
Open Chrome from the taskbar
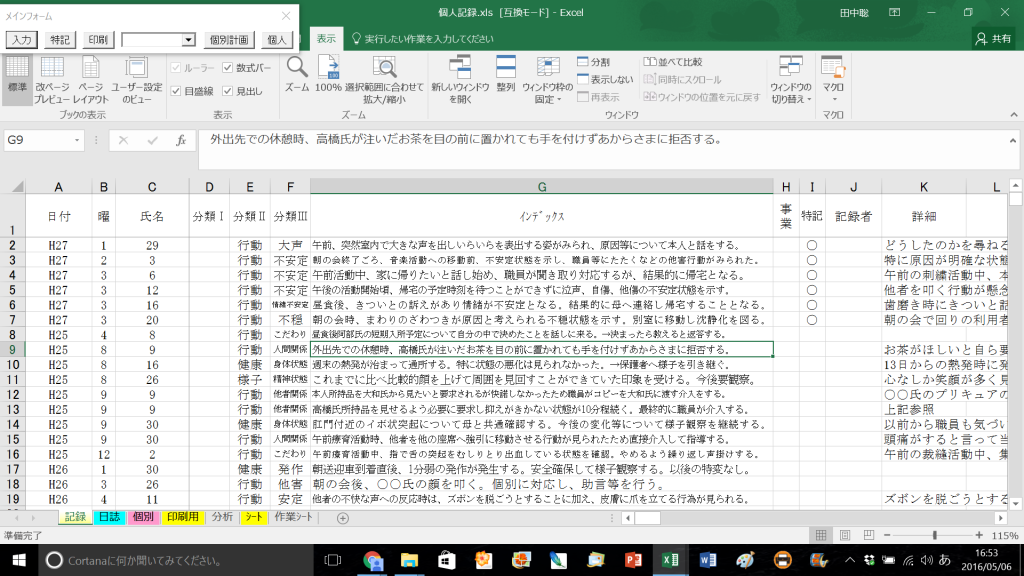point(372,560)
